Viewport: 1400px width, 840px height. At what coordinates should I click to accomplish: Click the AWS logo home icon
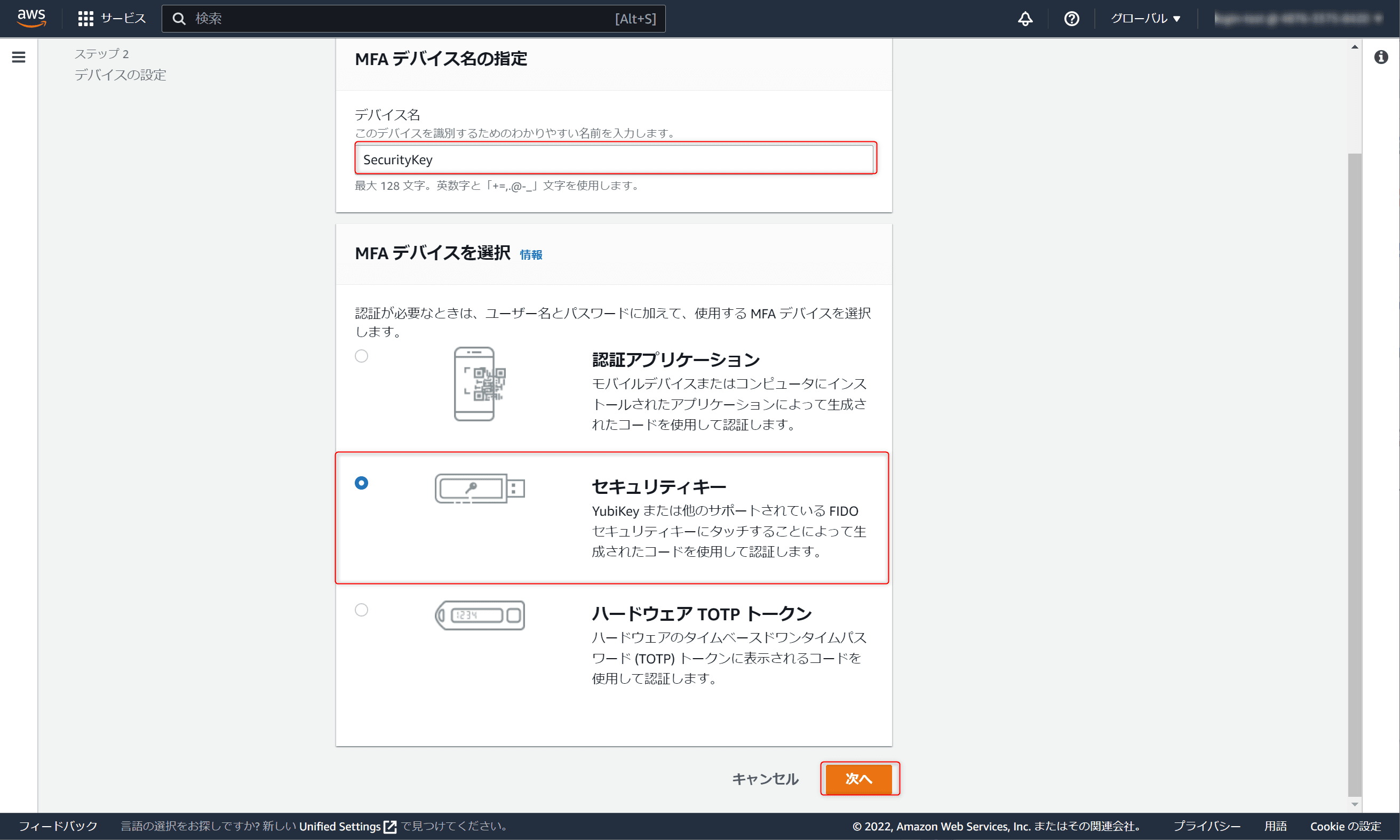coord(31,18)
